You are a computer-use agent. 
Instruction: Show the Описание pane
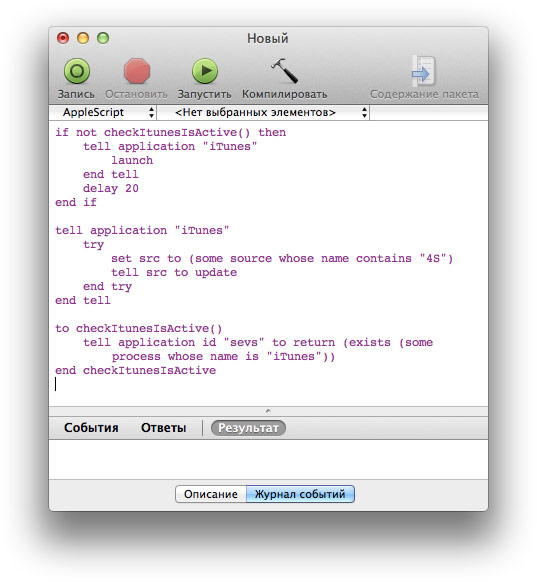point(211,494)
